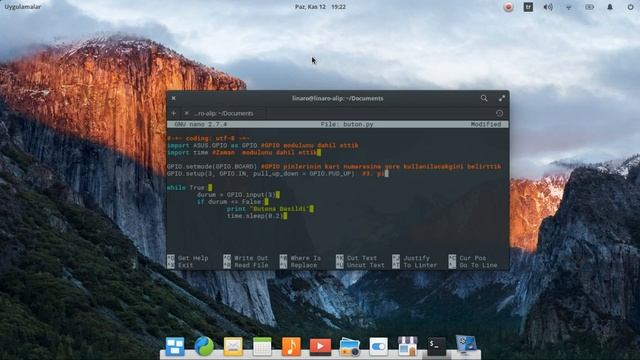Open System Settings switch icon in dock
Image resolution: width=640 pixels, height=360 pixels.
[378, 347]
